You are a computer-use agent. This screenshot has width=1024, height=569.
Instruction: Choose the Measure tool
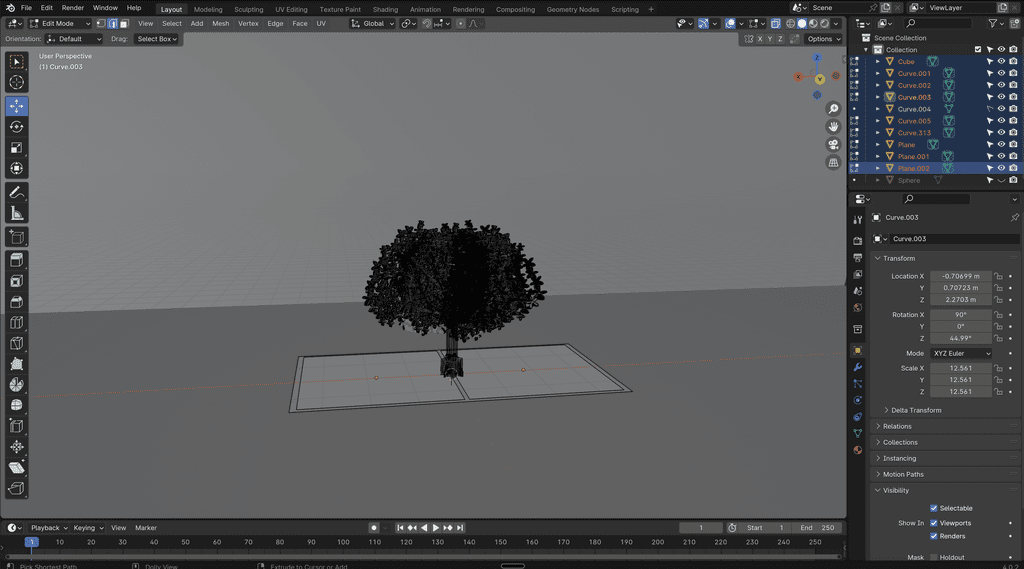17,213
